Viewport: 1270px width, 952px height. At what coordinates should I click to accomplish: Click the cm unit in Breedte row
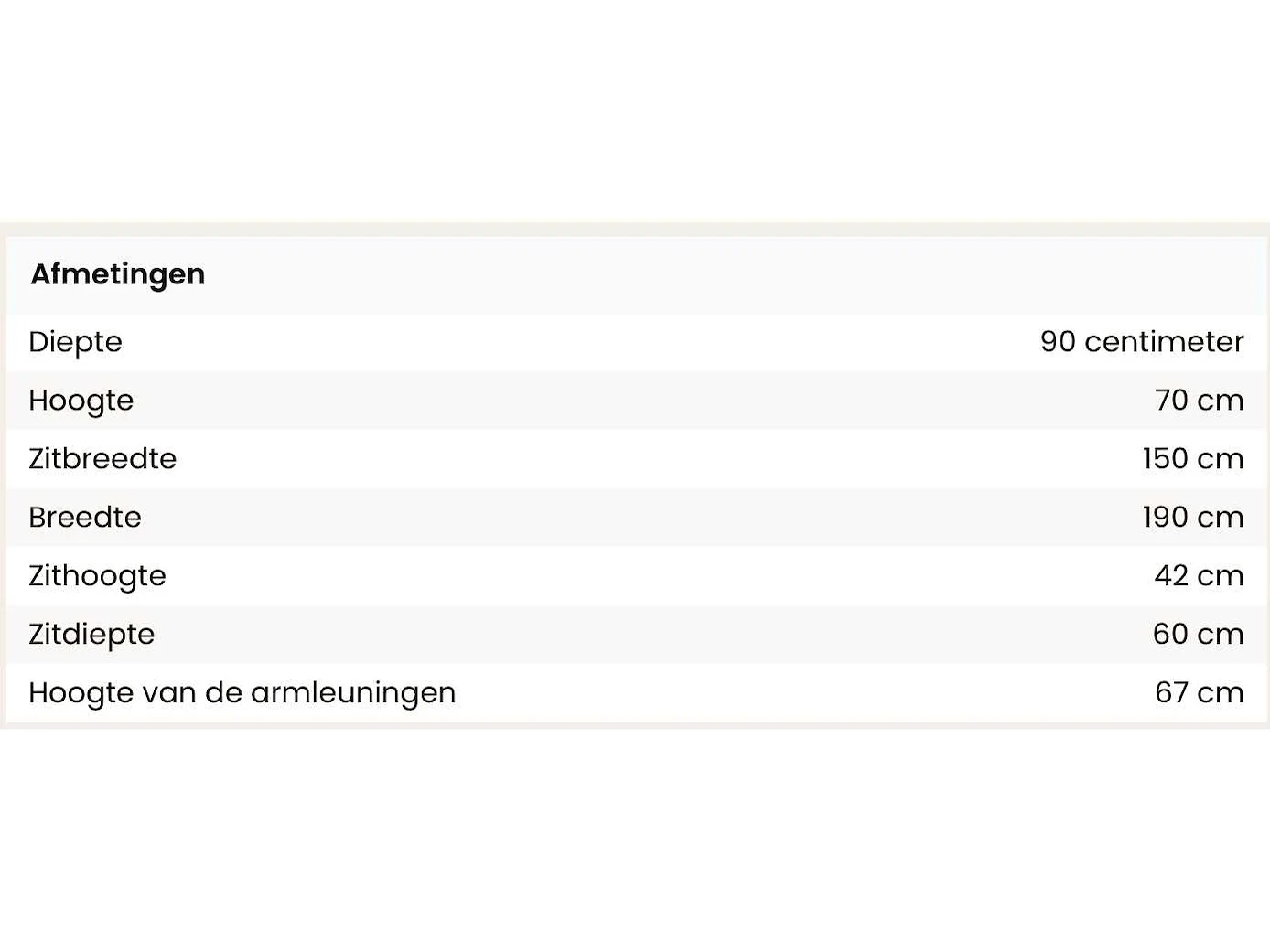tap(1221, 518)
